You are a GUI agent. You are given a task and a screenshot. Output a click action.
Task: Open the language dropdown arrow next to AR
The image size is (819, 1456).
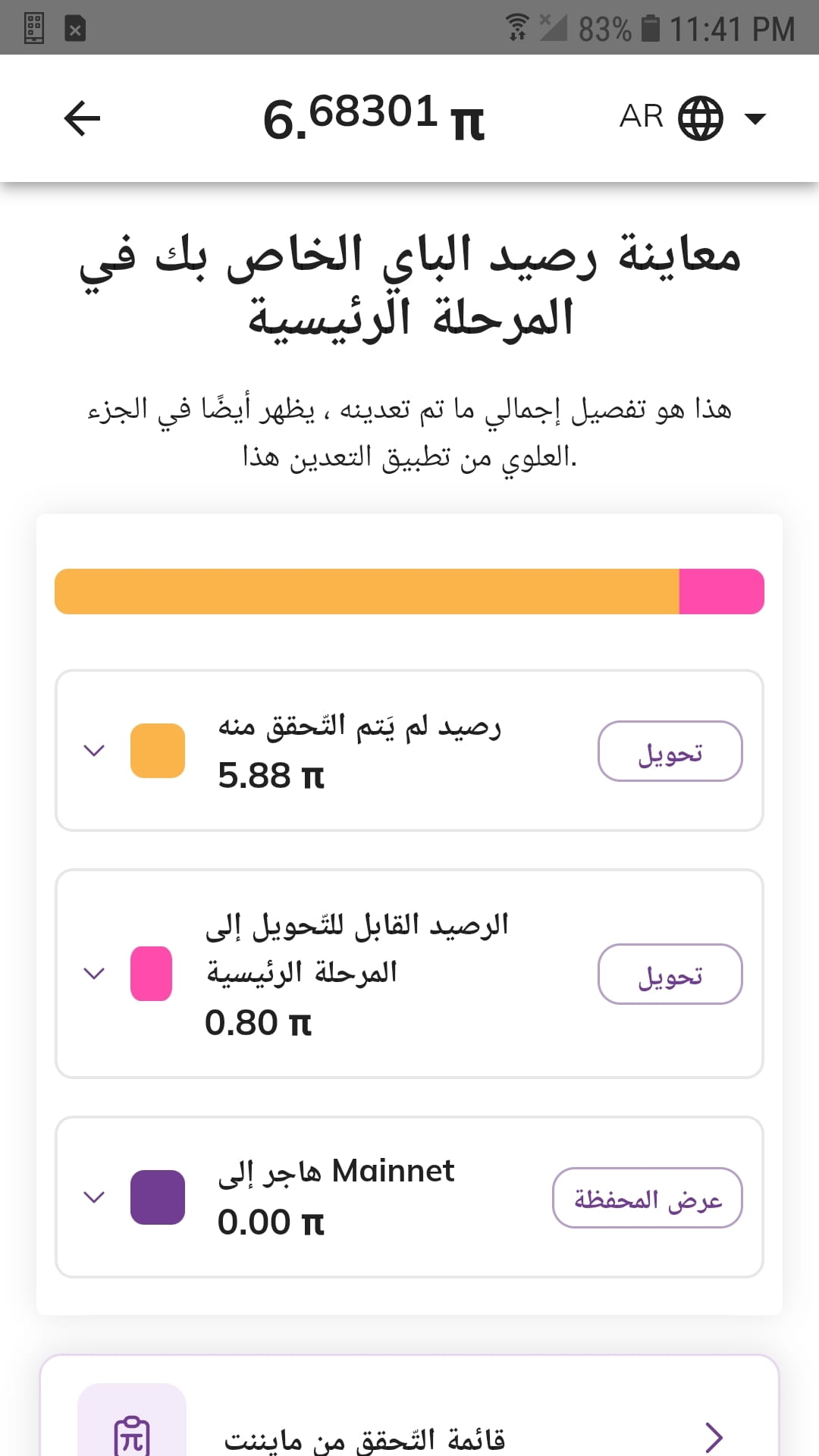coord(755,118)
